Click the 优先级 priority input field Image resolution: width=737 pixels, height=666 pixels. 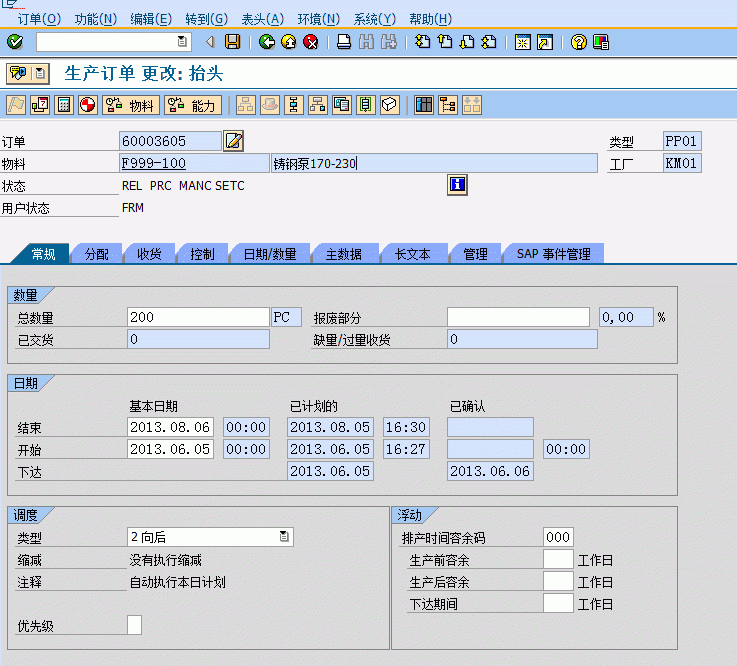tap(134, 625)
